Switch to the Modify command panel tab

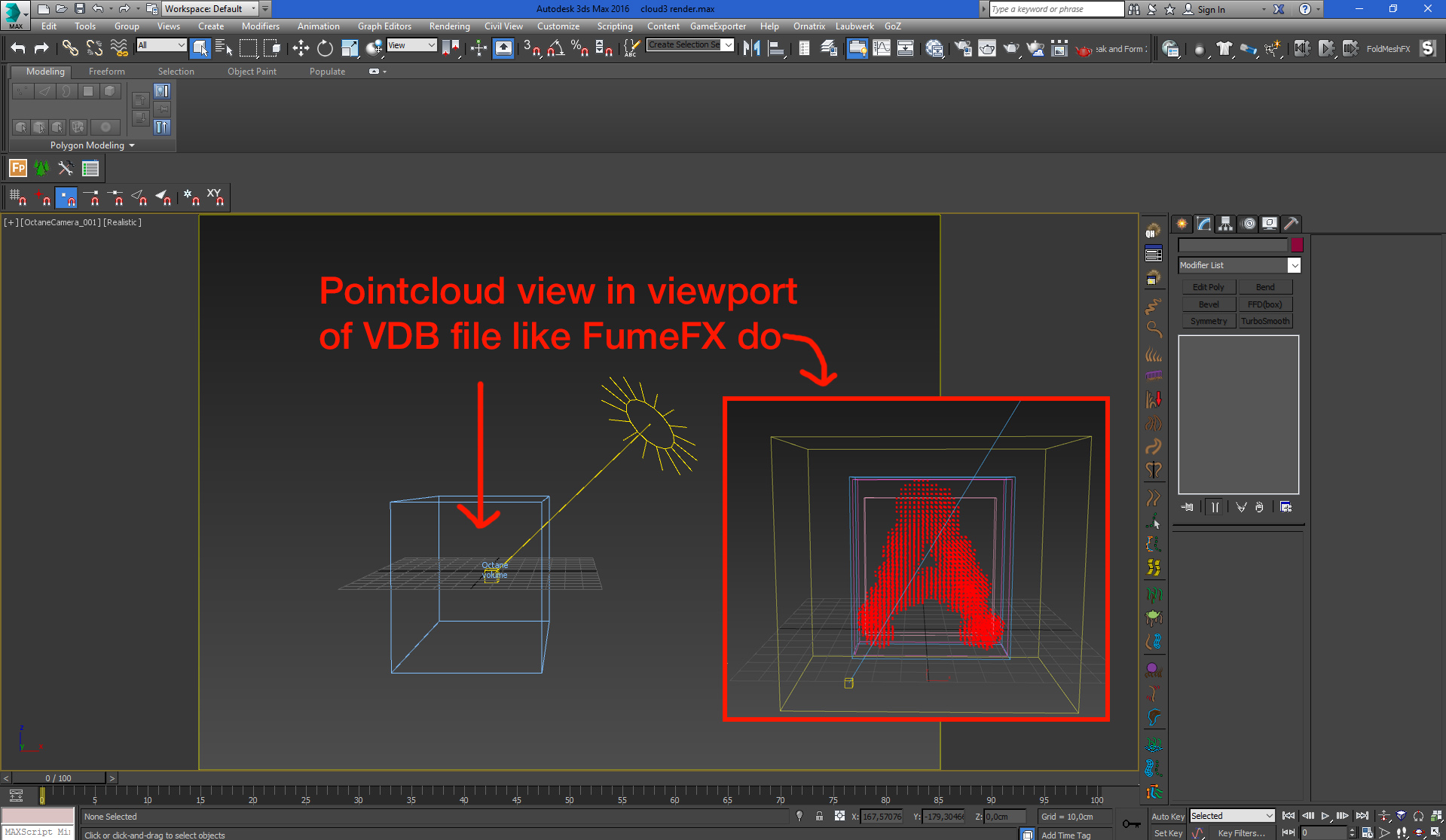[1203, 224]
